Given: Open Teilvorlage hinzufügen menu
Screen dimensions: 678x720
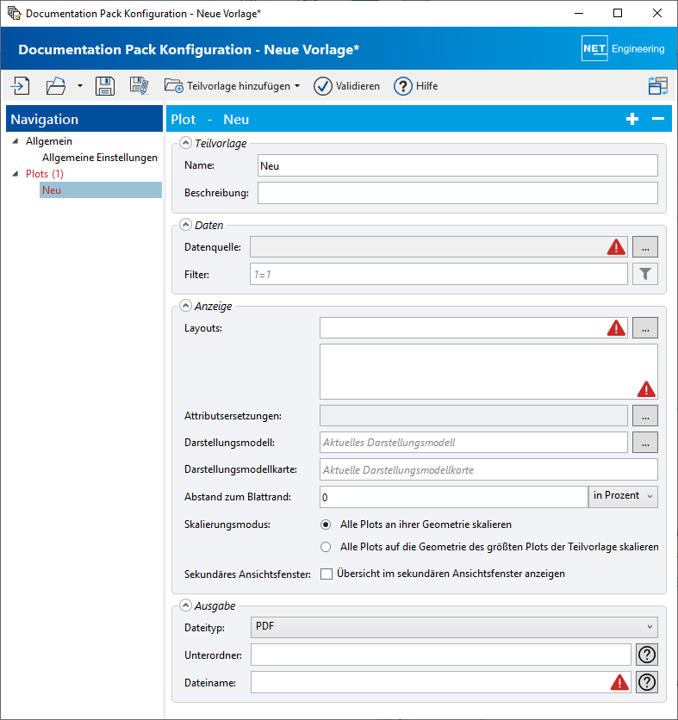Looking at the screenshot, I should [232, 86].
